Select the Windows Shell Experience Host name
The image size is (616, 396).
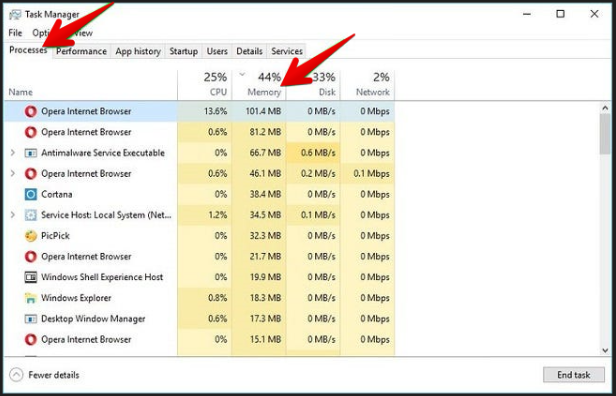pyautogui.click(x=102, y=277)
